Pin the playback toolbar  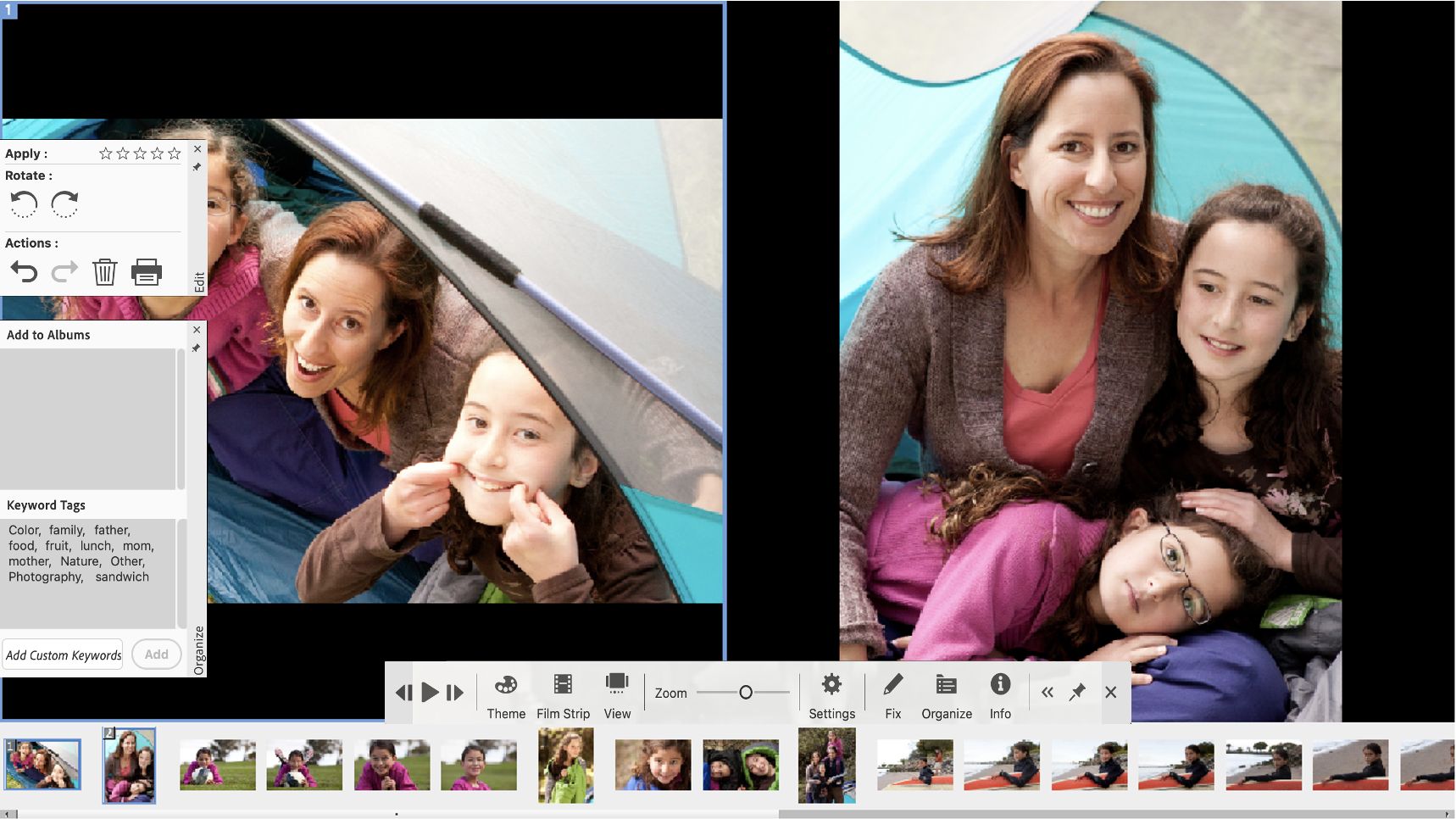[x=1077, y=693]
